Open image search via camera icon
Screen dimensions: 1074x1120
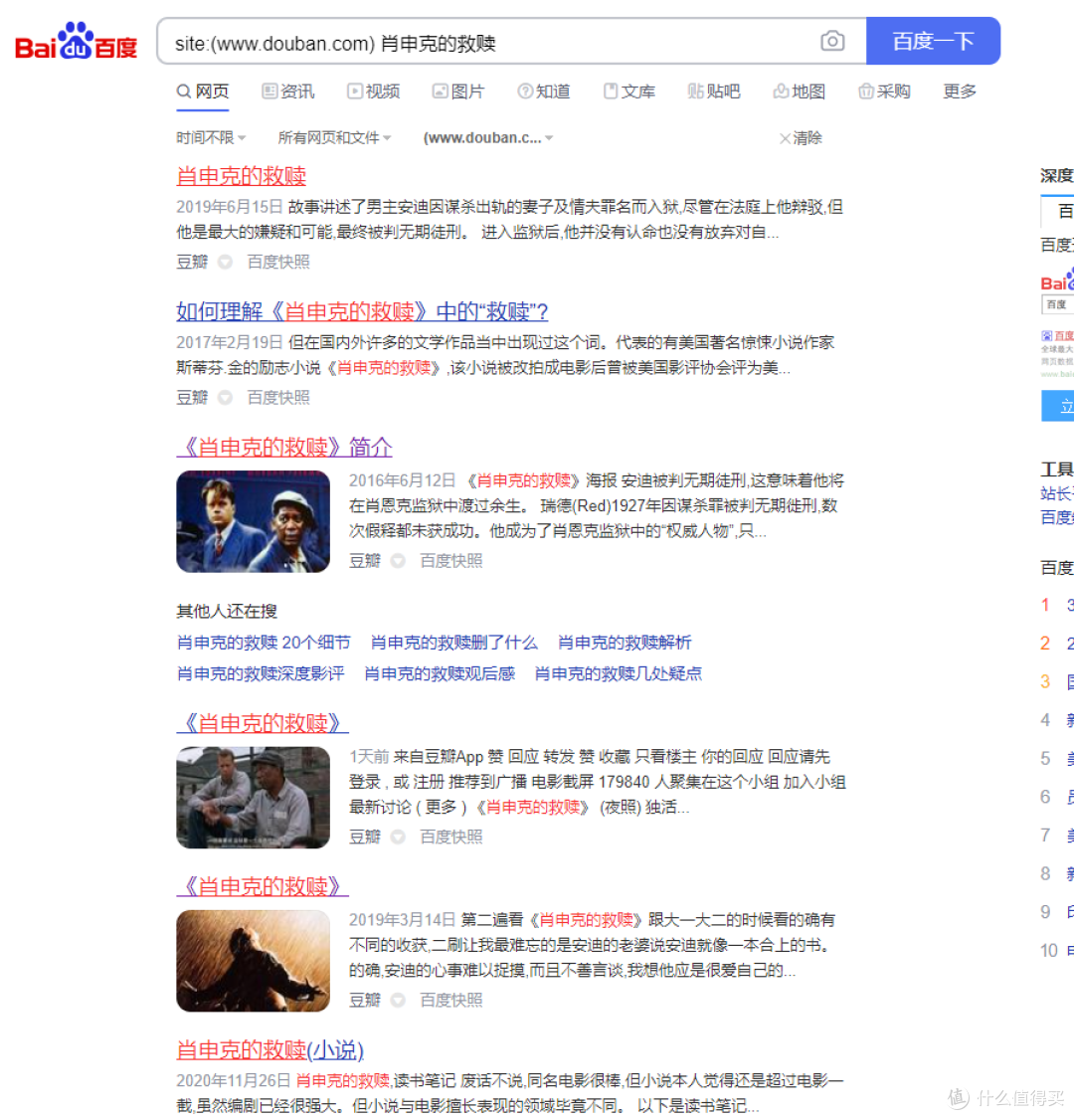click(832, 41)
